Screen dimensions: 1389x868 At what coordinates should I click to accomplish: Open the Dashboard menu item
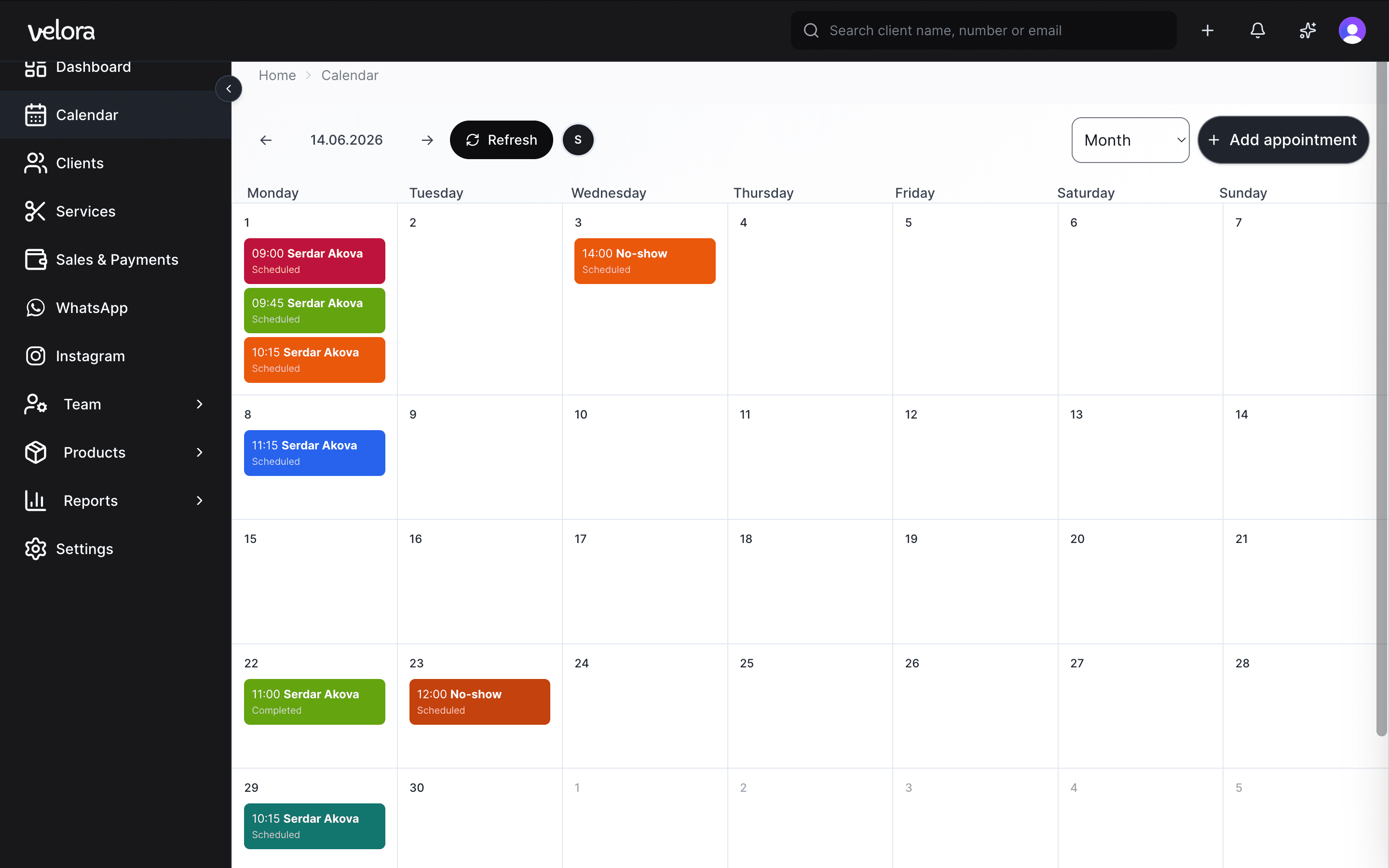pyautogui.click(x=115, y=69)
